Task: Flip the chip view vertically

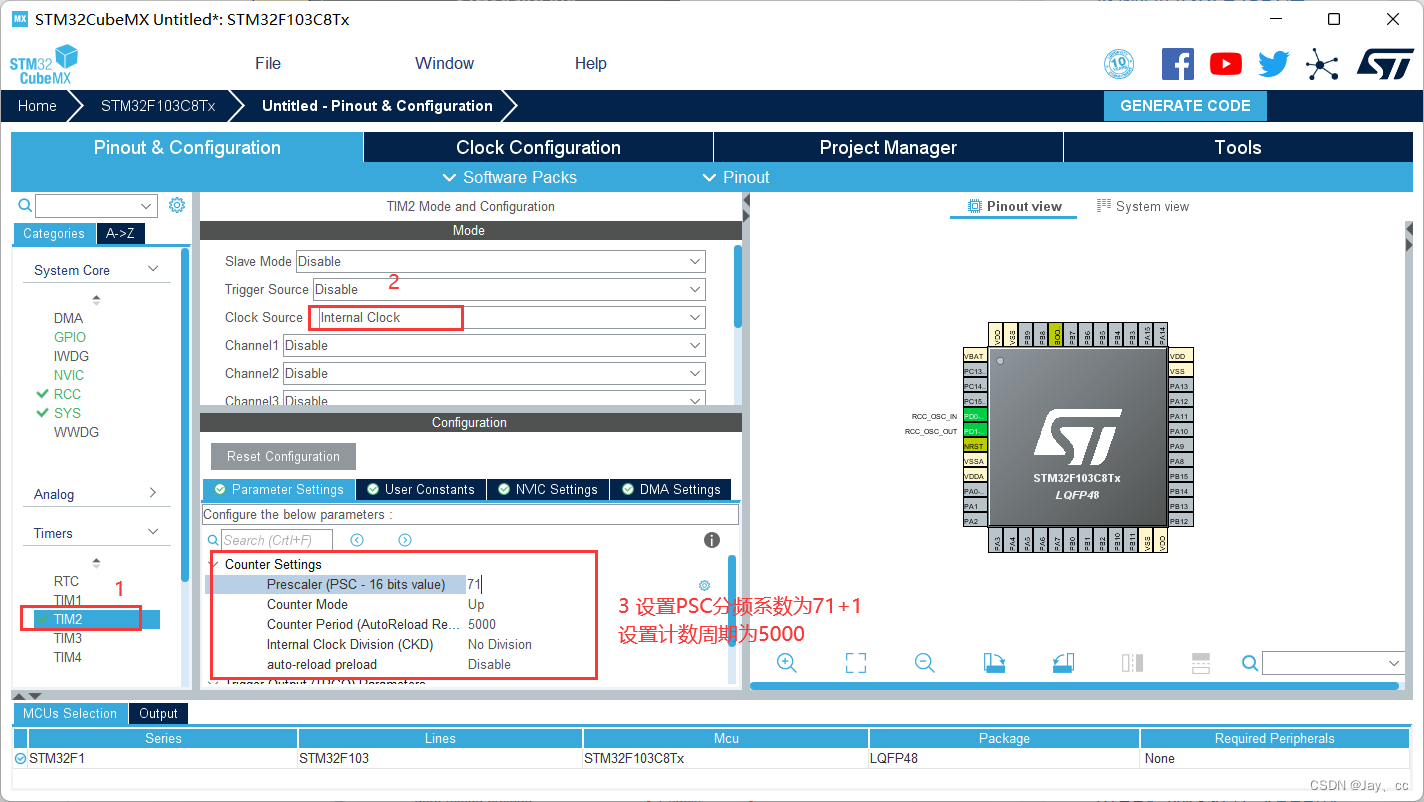Action: [1201, 663]
